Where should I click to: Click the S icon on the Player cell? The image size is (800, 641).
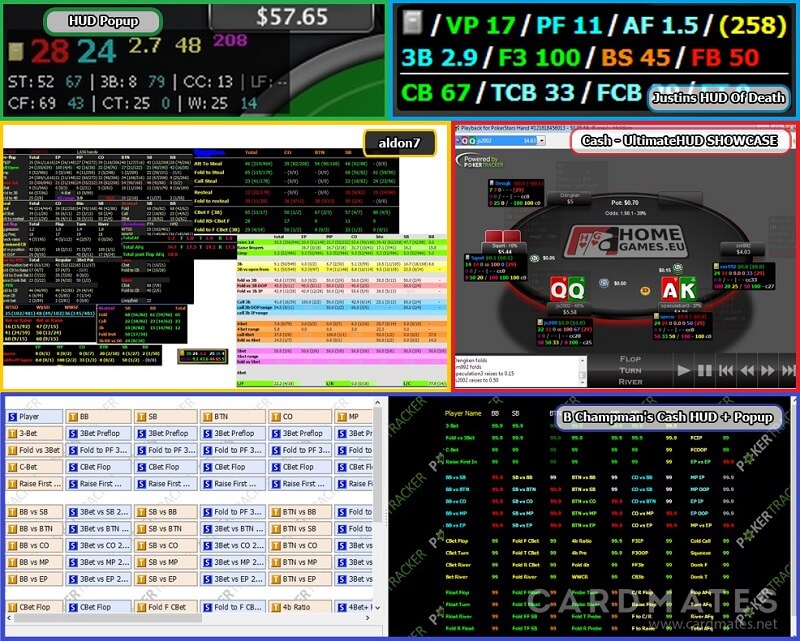click(13, 416)
